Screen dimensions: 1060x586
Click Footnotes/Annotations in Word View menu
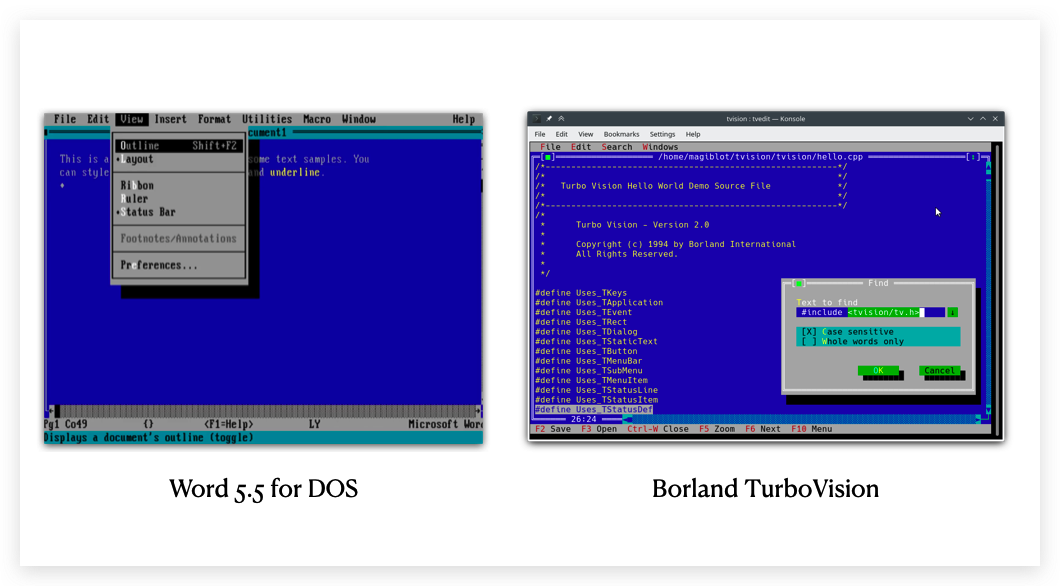[178, 238]
